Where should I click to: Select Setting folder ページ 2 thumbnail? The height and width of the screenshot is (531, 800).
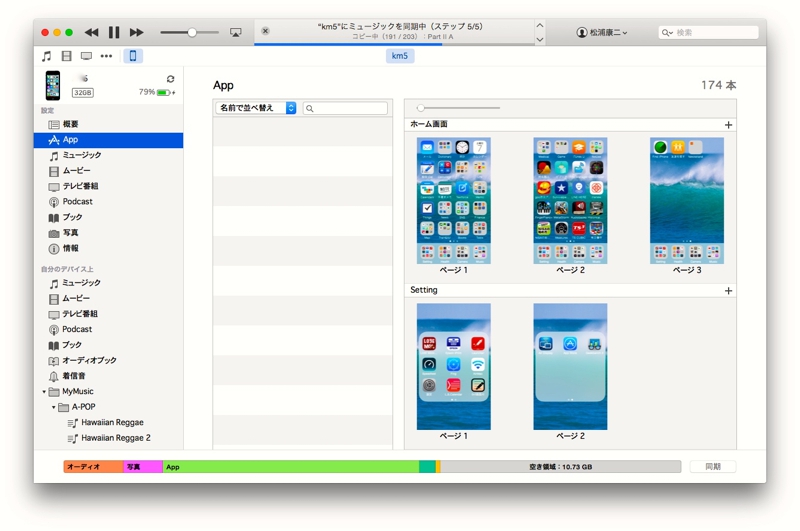(x=570, y=367)
